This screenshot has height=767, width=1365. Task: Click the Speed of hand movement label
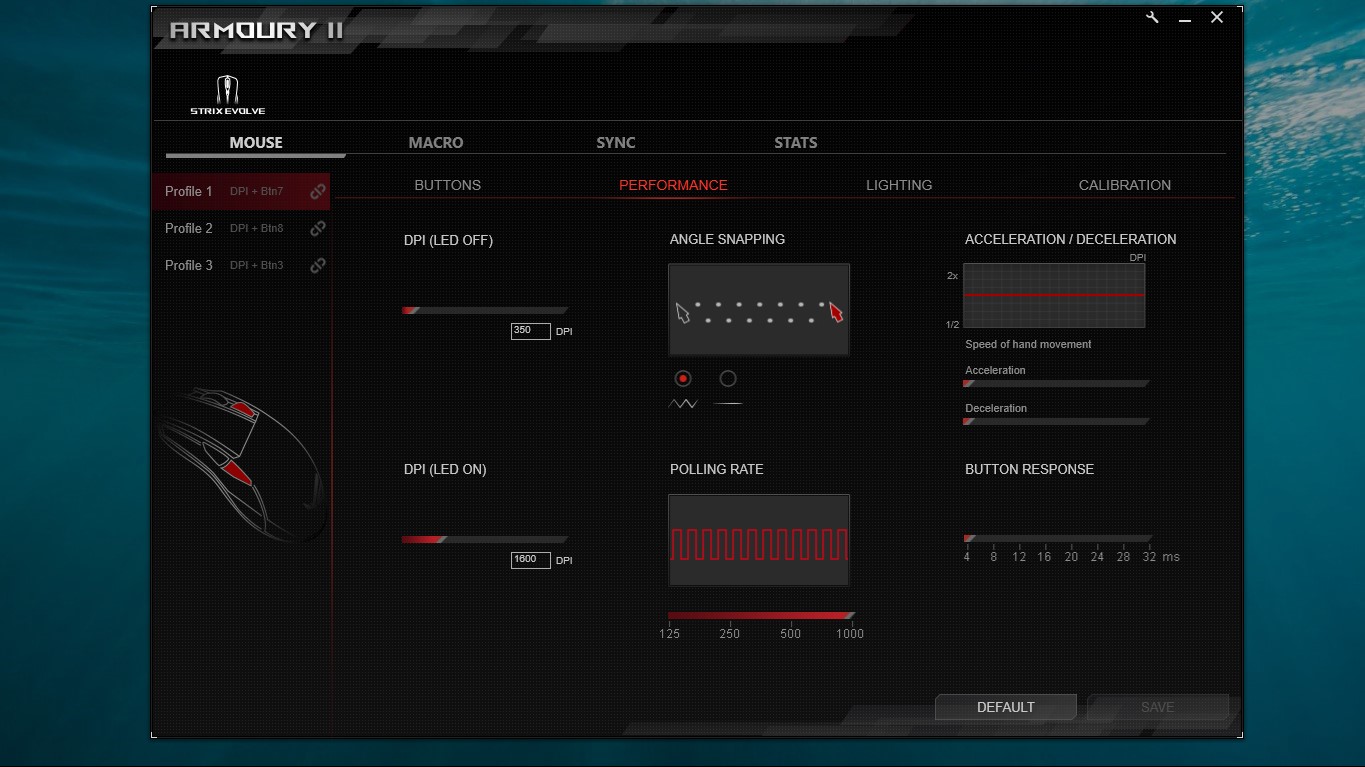tap(1028, 344)
